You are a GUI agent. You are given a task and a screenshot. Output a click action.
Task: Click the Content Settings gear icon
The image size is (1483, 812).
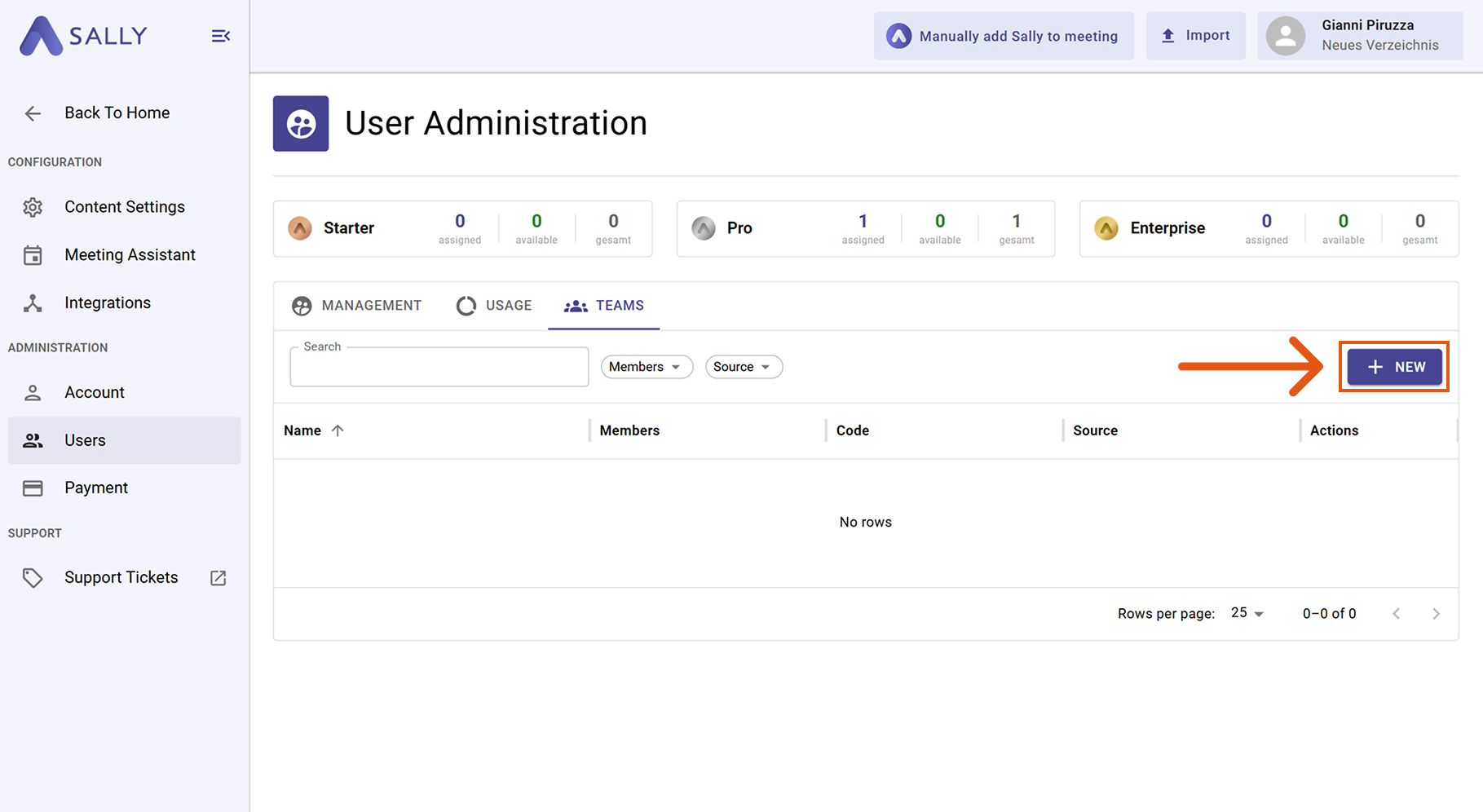point(33,207)
